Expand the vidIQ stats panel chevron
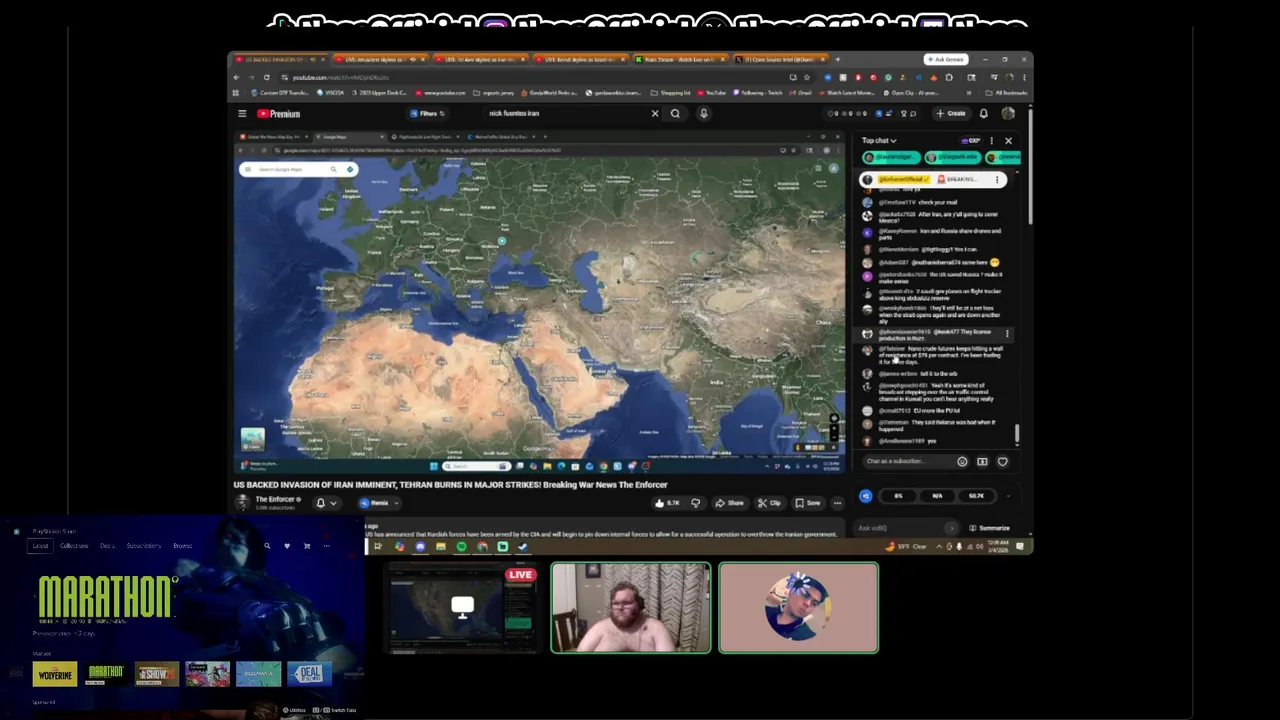This screenshot has height=720, width=1280. (x=1008, y=496)
